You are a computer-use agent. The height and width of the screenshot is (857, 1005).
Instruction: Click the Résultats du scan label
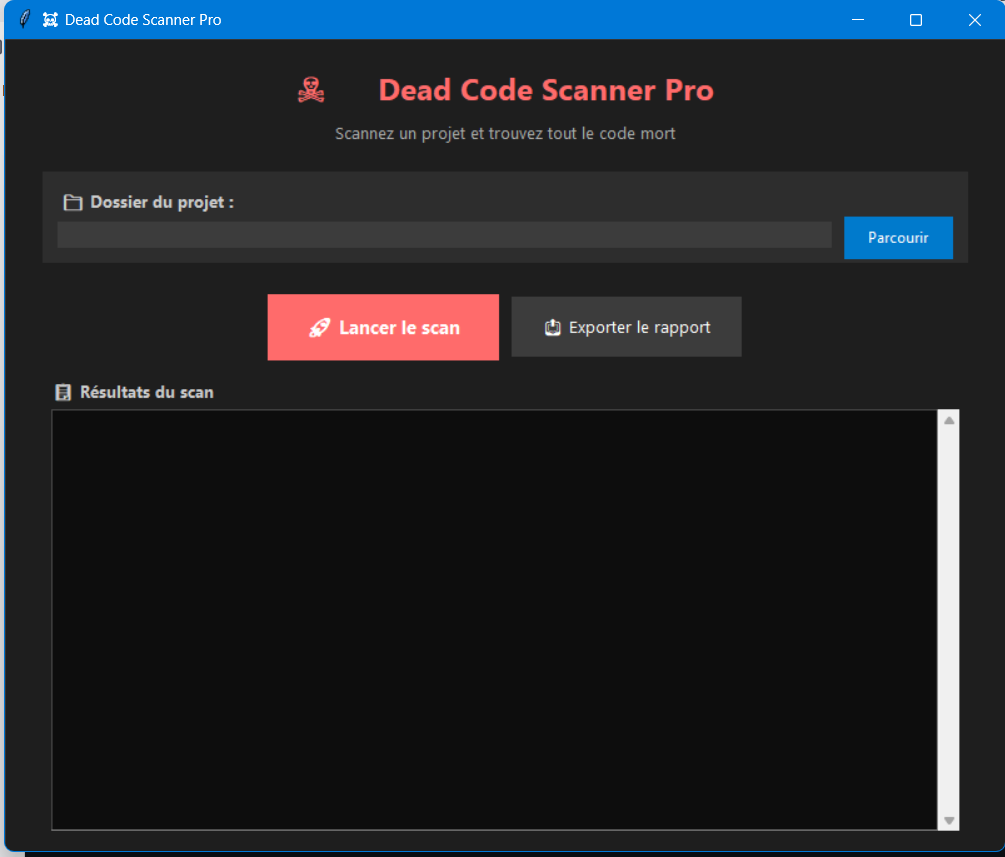point(146,392)
